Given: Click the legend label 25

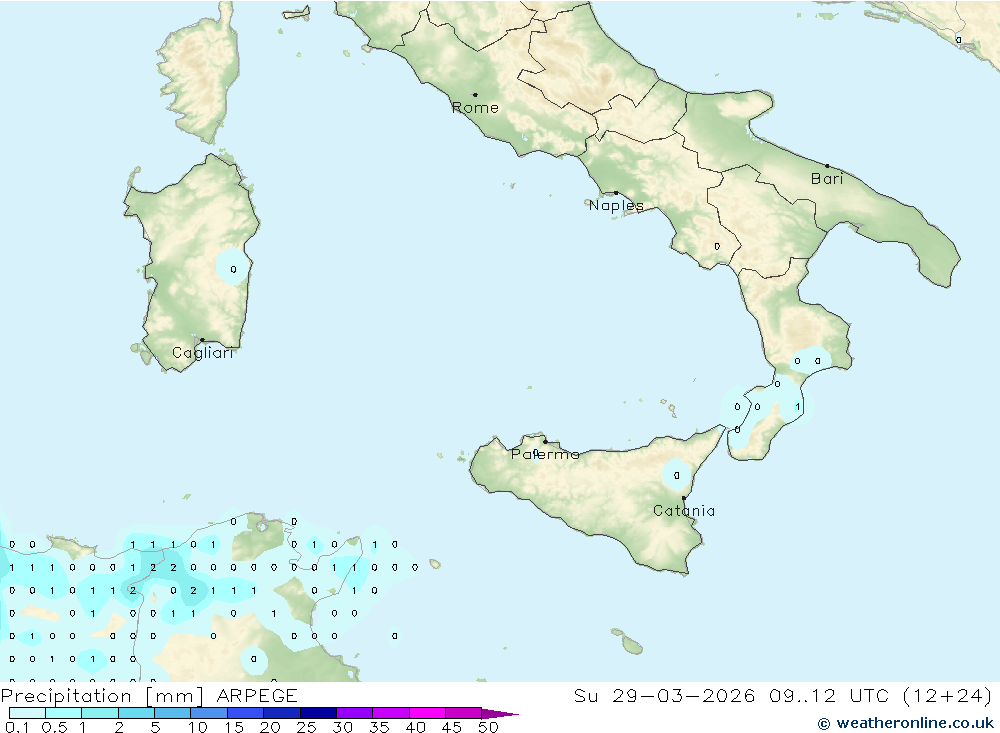Looking at the screenshot, I should (306, 727).
